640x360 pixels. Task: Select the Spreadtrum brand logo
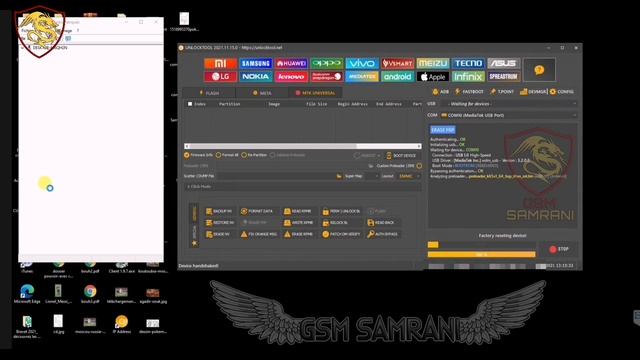coord(503,76)
